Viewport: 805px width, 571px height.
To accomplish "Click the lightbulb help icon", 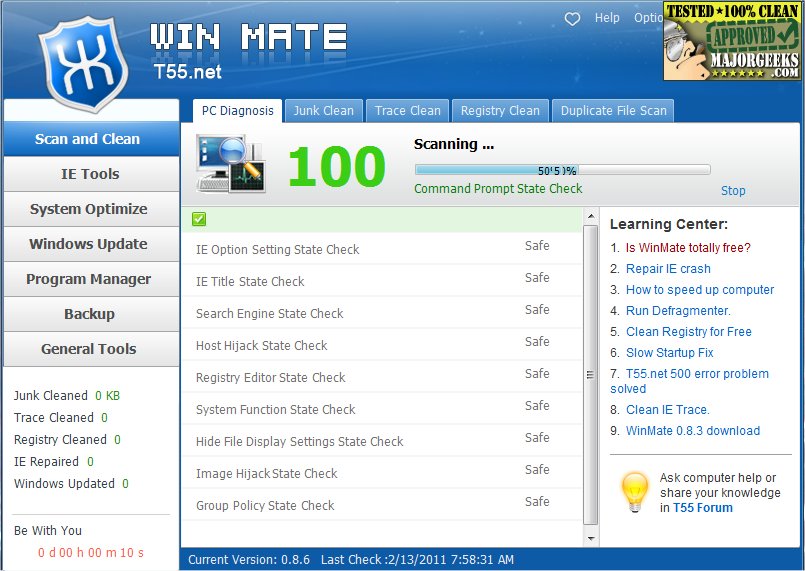I will 635,492.
